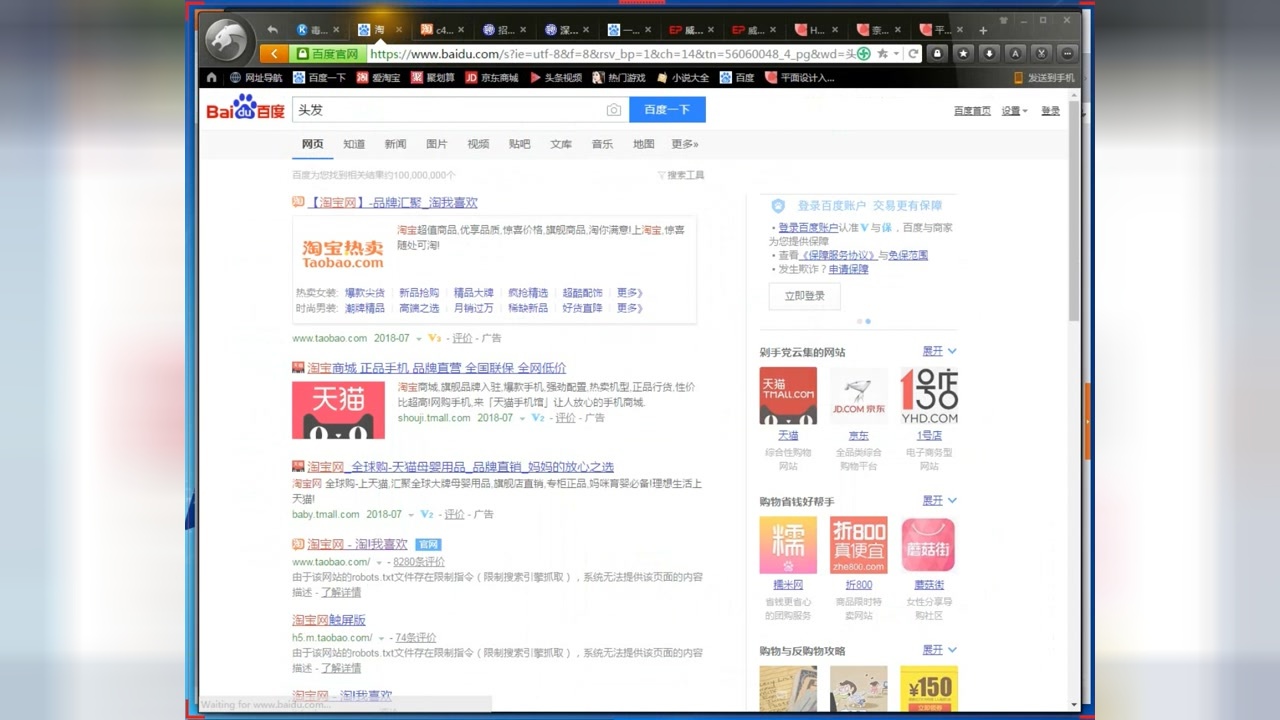The height and width of the screenshot is (720, 1280).
Task: Click the camera image-search icon in the search box
Action: point(614,110)
